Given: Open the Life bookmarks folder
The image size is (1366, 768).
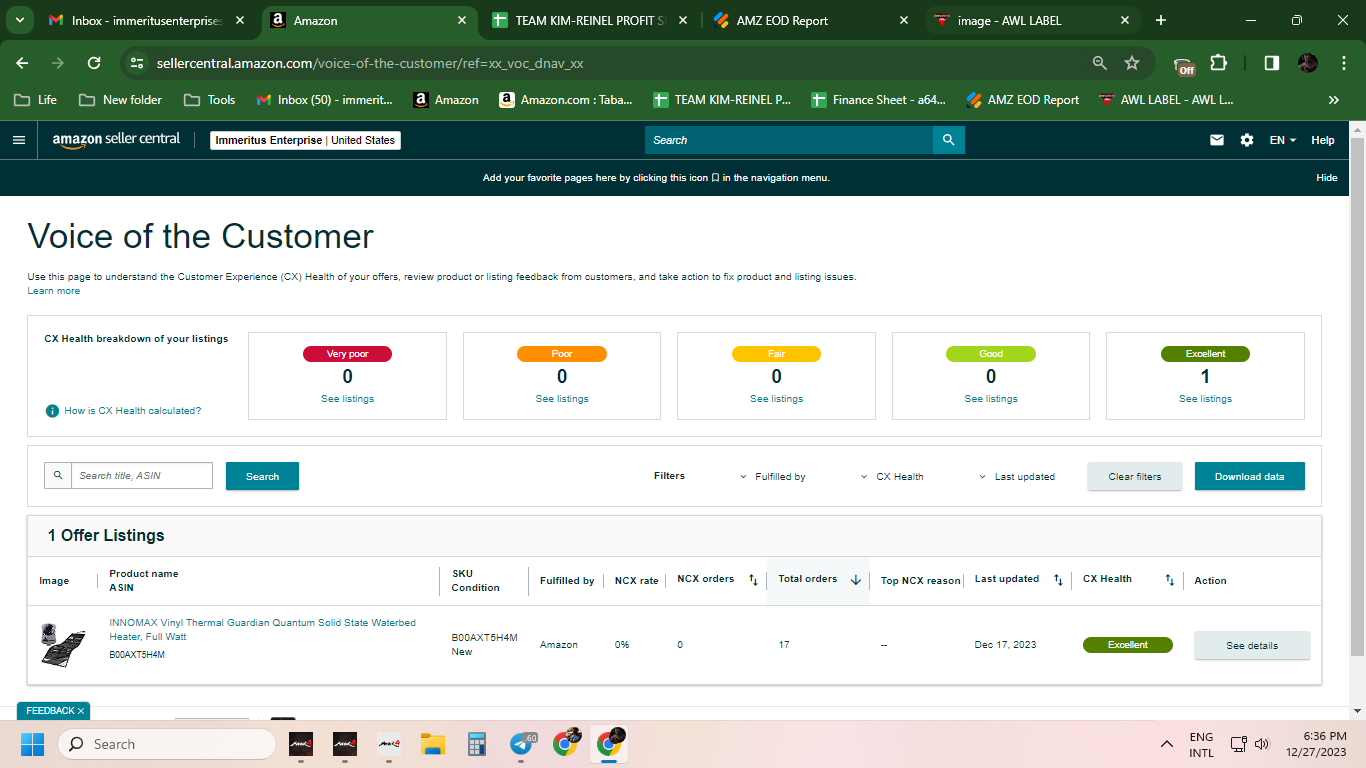Looking at the screenshot, I should point(35,100).
